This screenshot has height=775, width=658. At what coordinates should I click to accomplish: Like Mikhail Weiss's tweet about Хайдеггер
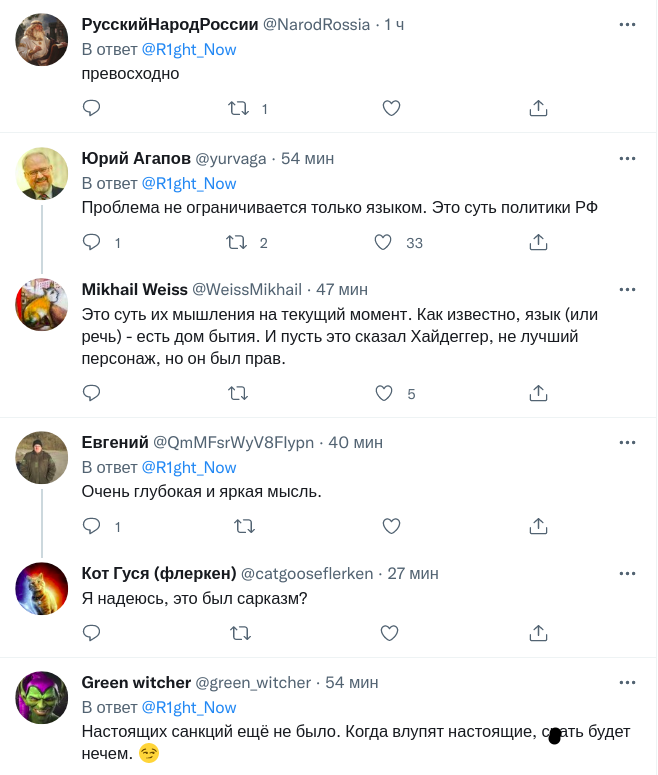coord(383,393)
